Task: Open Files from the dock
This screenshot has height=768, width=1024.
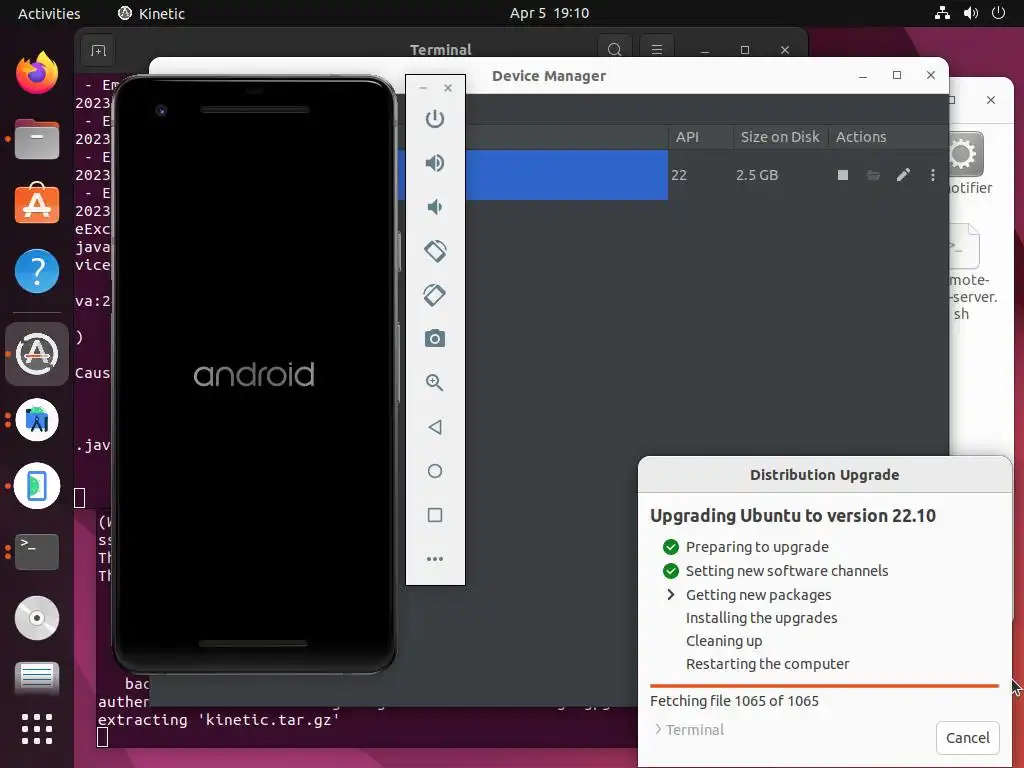Action: 37,139
